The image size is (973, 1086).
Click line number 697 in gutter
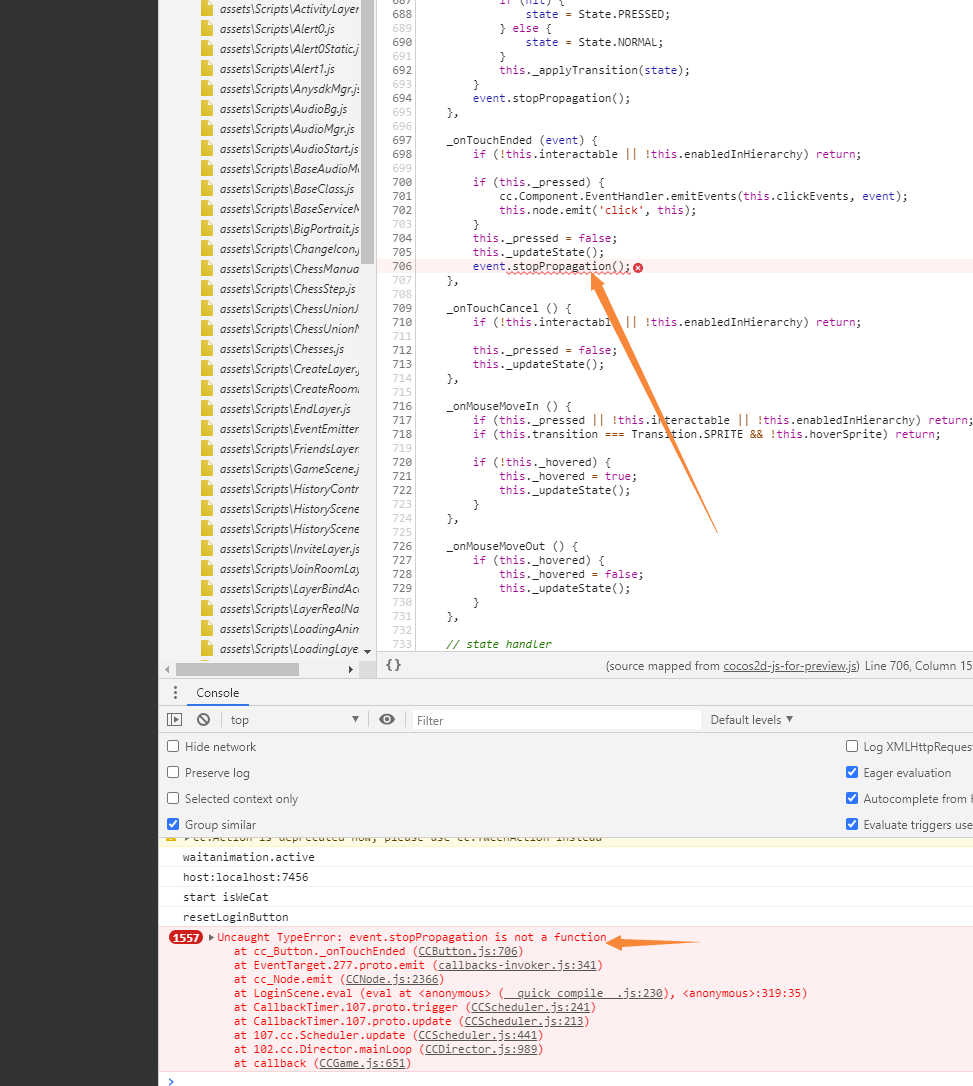(402, 140)
